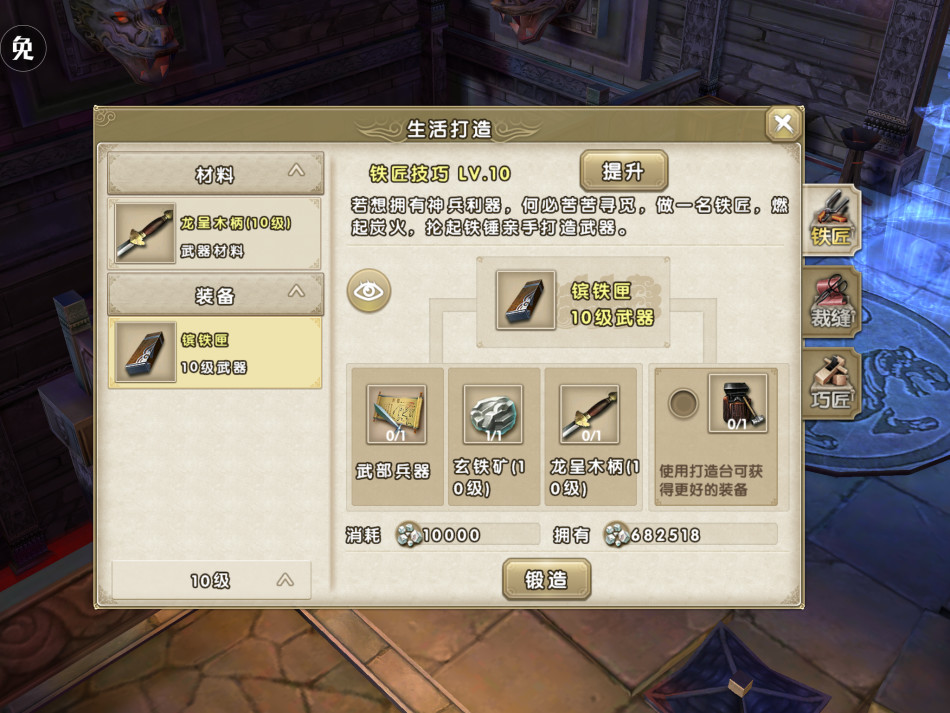Image resolution: width=950 pixels, height=713 pixels.
Task: Open the 10级 level dropdown
Action: [211, 580]
